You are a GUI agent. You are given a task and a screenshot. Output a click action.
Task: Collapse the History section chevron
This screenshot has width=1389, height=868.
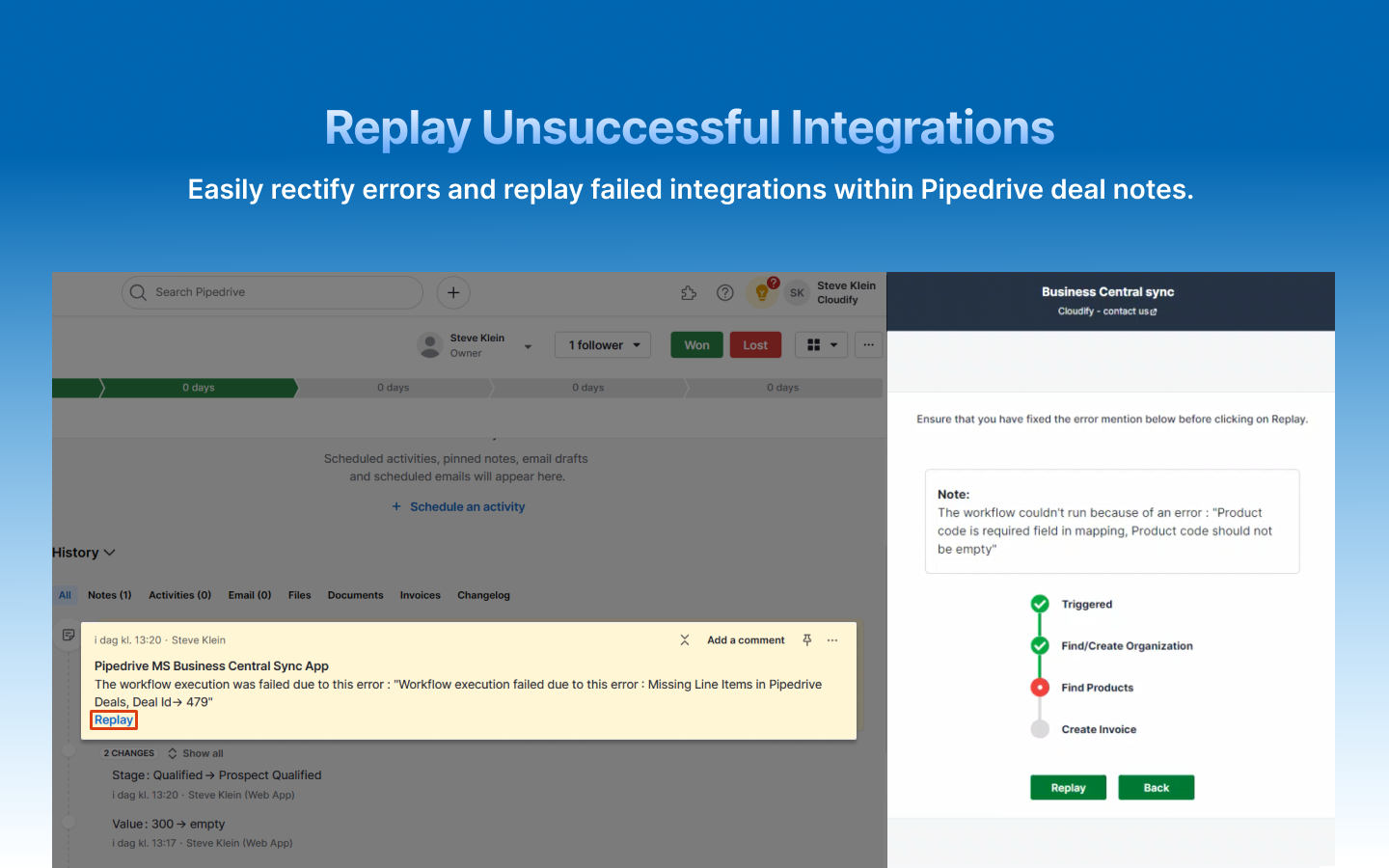(109, 553)
